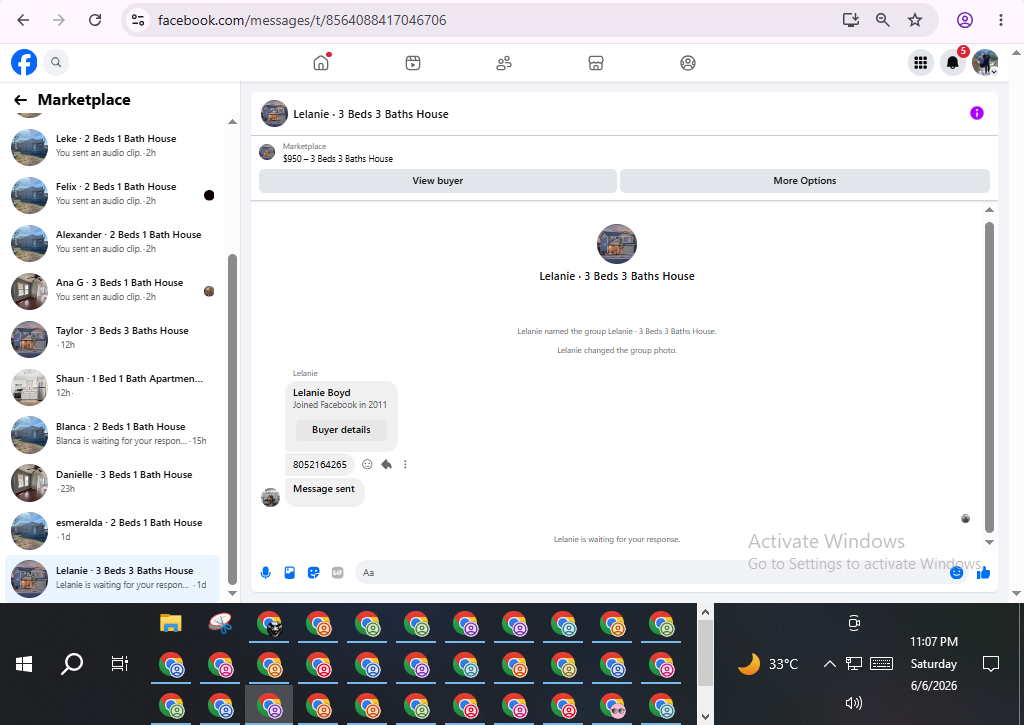Click browser back arrow

pos(23,20)
